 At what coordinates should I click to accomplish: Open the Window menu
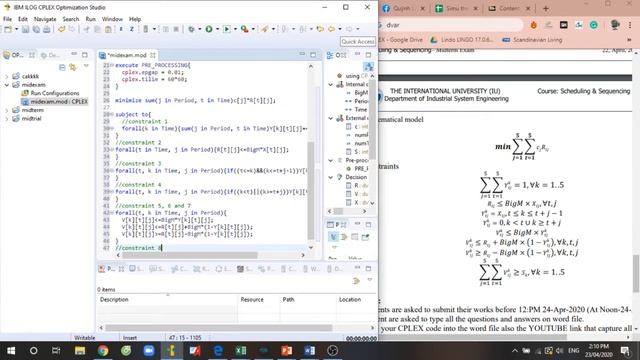[x=112, y=19]
